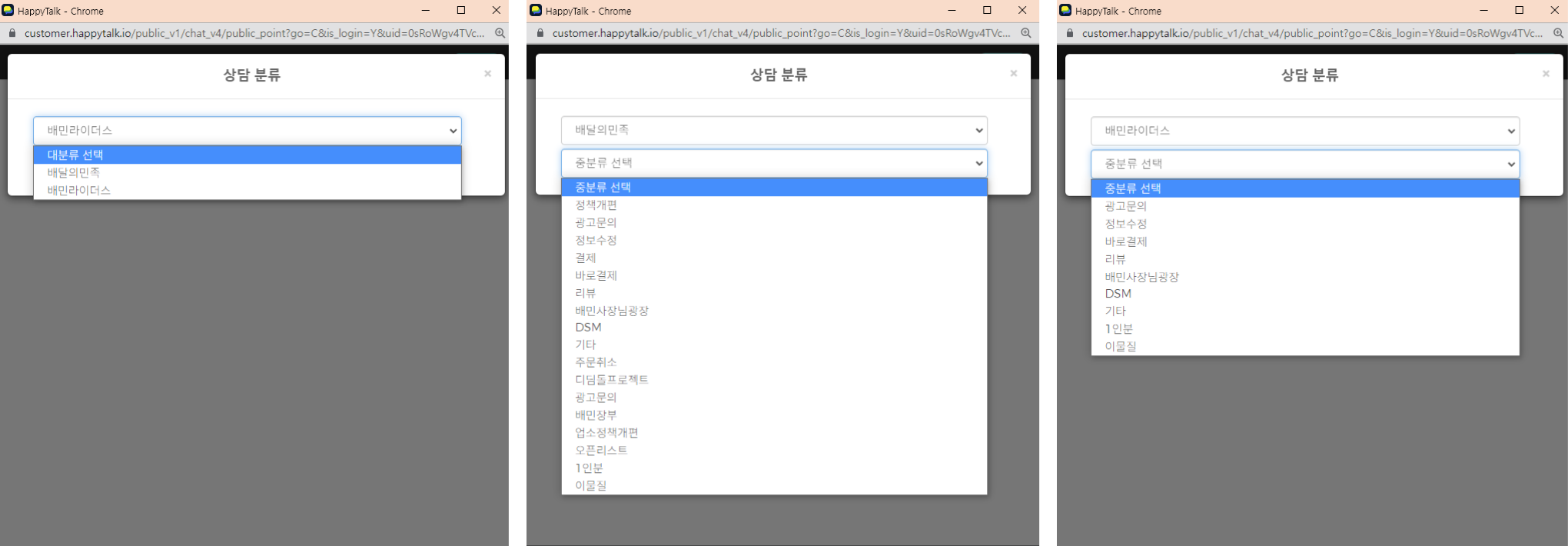Choose 1인분 in right window list

pos(1305,329)
